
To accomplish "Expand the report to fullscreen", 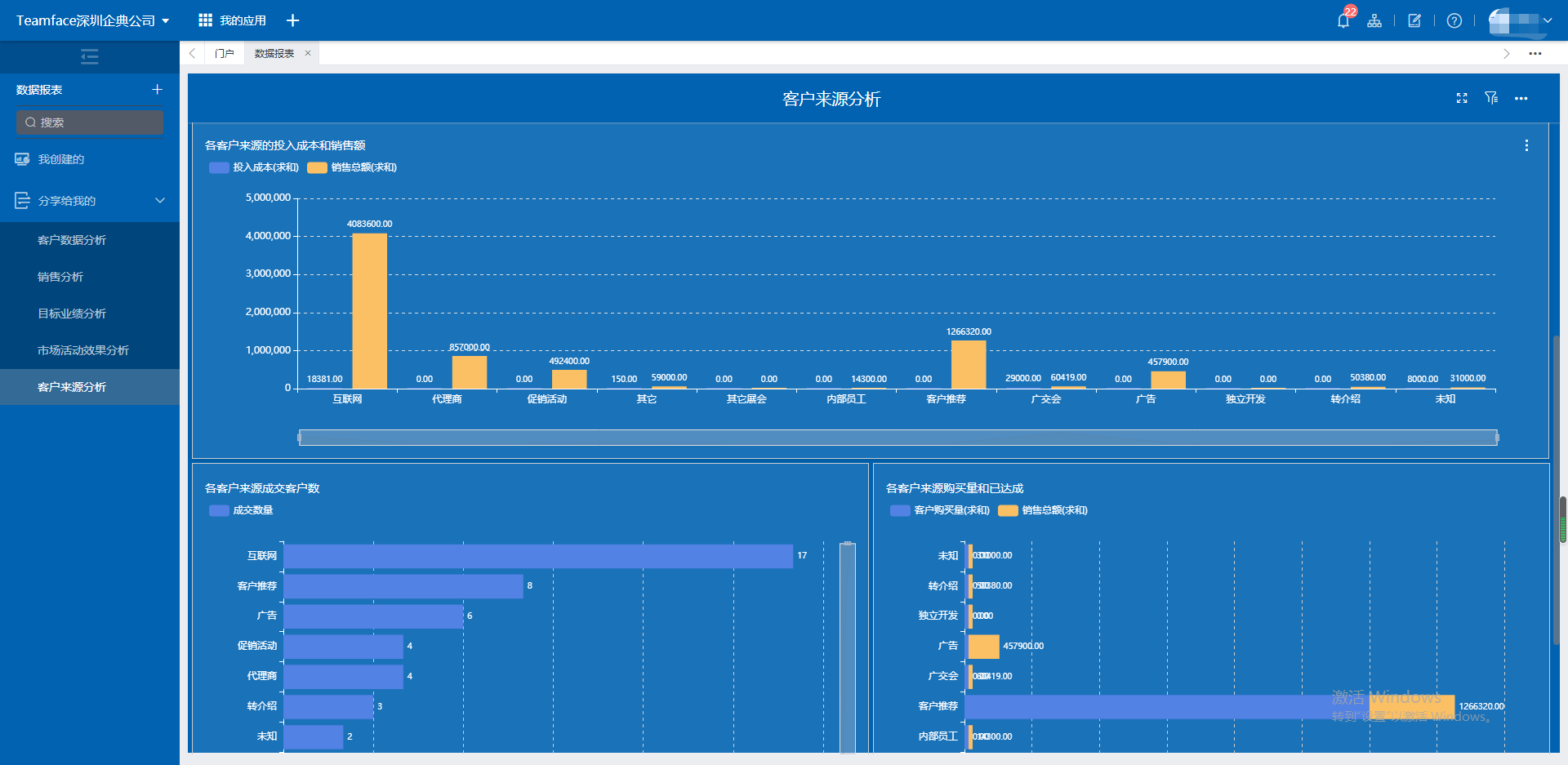I will pyautogui.click(x=1462, y=98).
